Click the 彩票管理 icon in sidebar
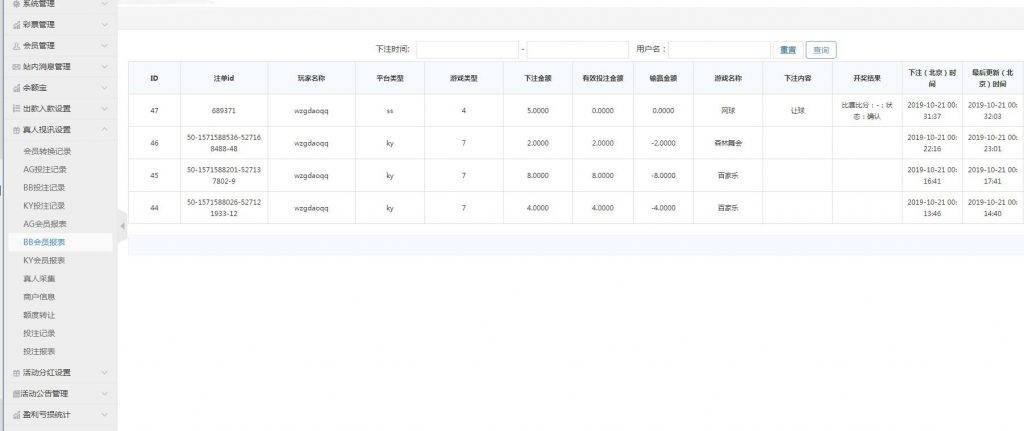Viewport: 1024px width, 431px height. pos(16,24)
